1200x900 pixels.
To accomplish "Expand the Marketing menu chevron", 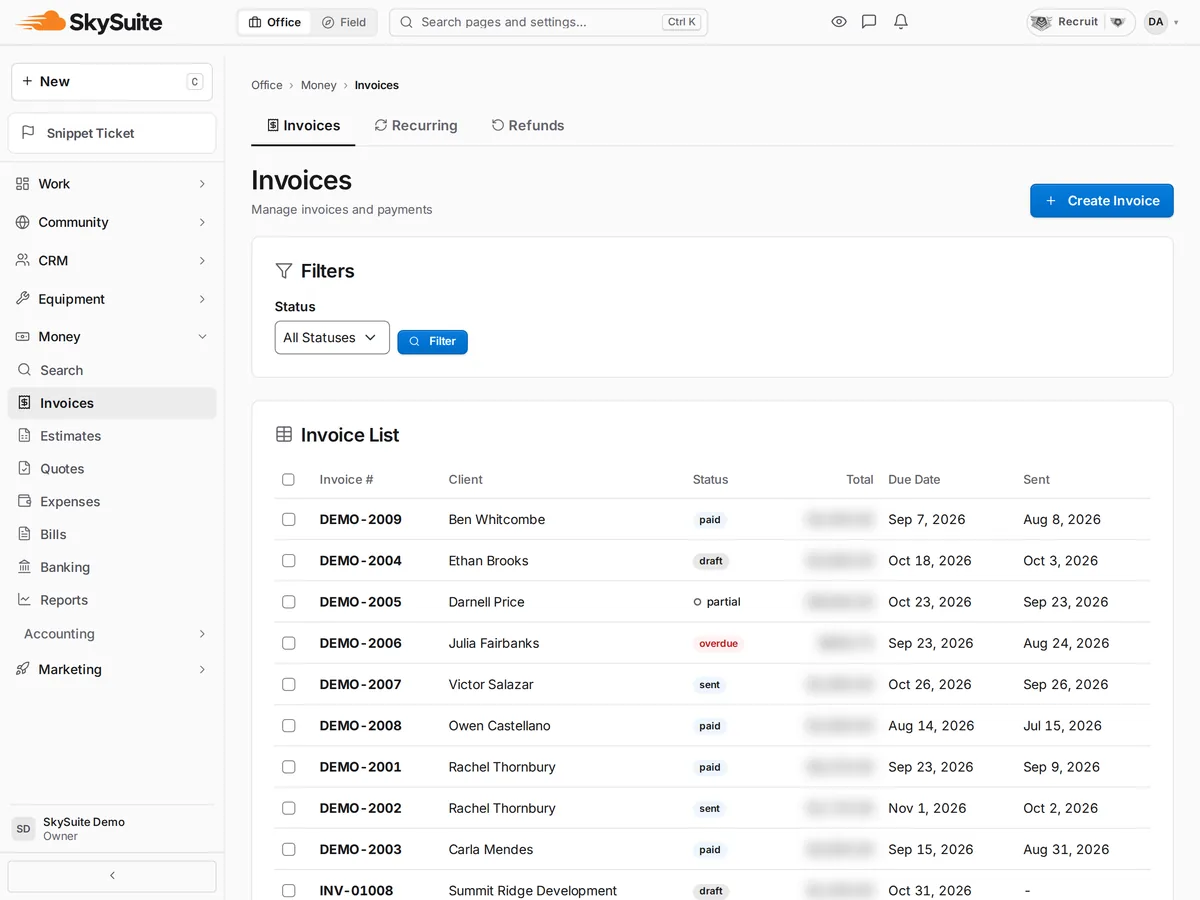I will [x=202, y=669].
